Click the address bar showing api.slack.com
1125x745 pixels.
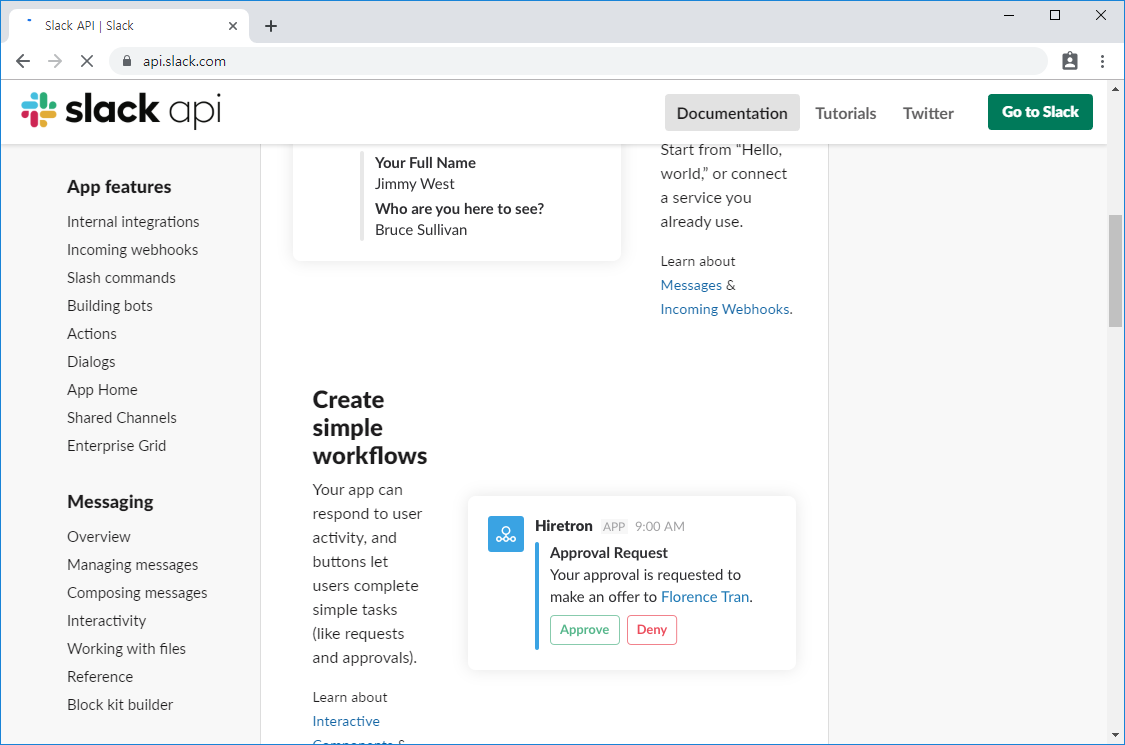click(578, 61)
